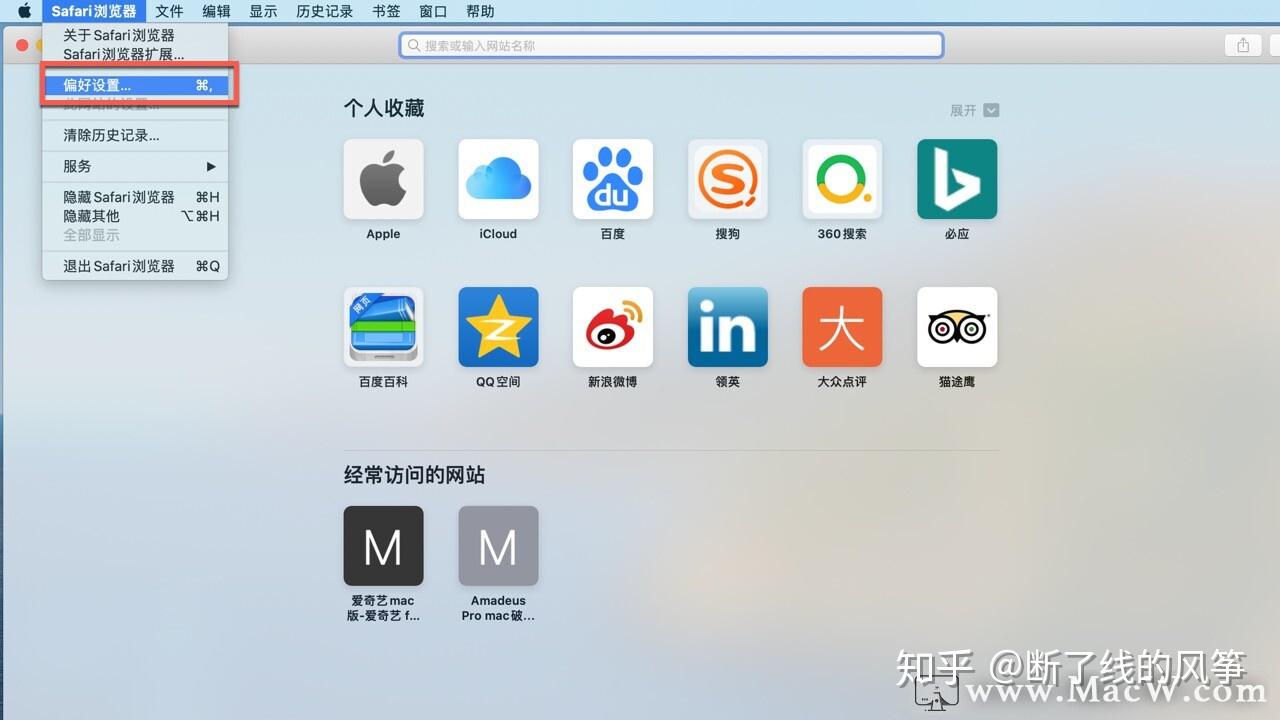Image resolution: width=1280 pixels, height=720 pixels.
Task: Open the QQ空间 favorite icon
Action: [498, 326]
